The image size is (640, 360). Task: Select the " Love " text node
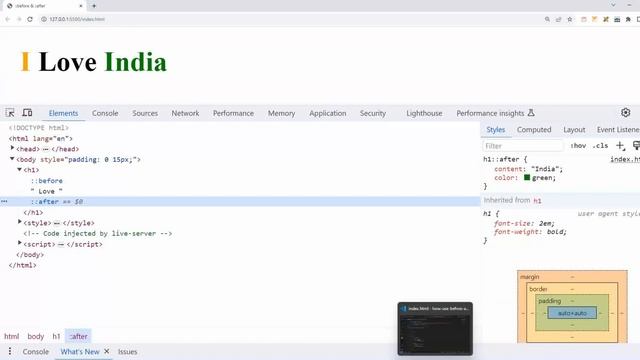click(x=47, y=191)
